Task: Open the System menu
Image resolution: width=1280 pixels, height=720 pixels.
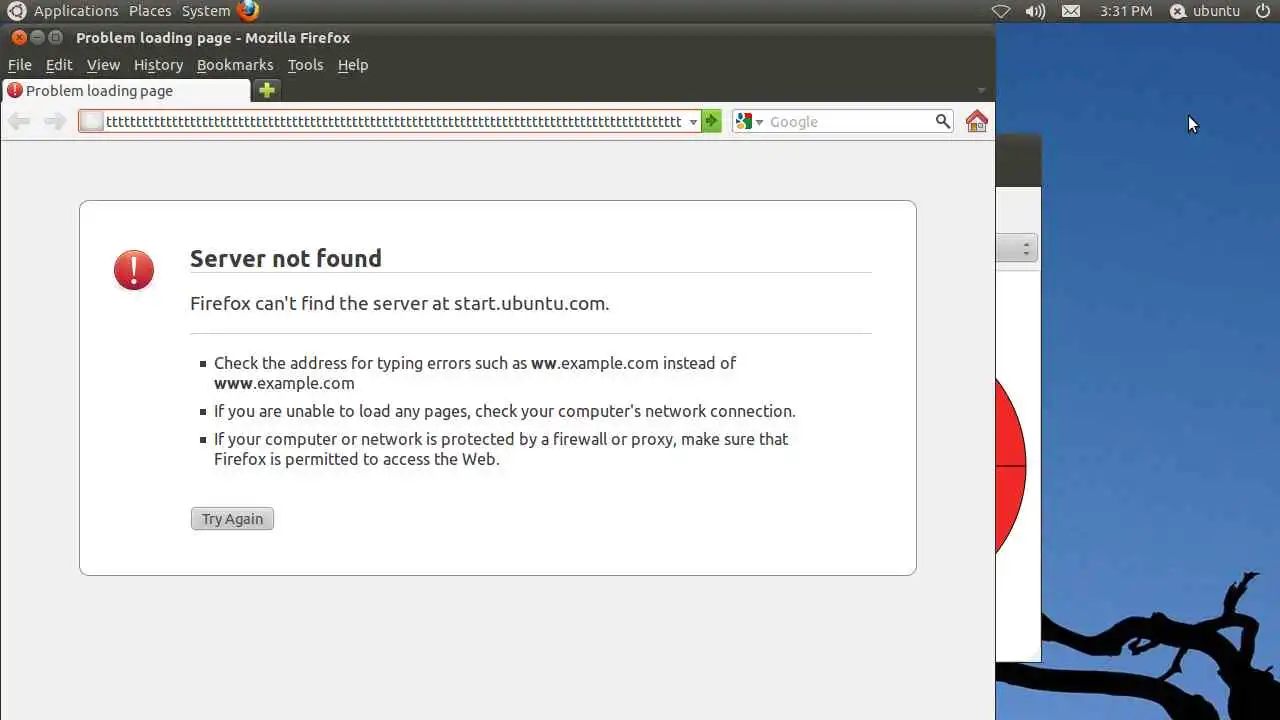Action: click(x=206, y=11)
